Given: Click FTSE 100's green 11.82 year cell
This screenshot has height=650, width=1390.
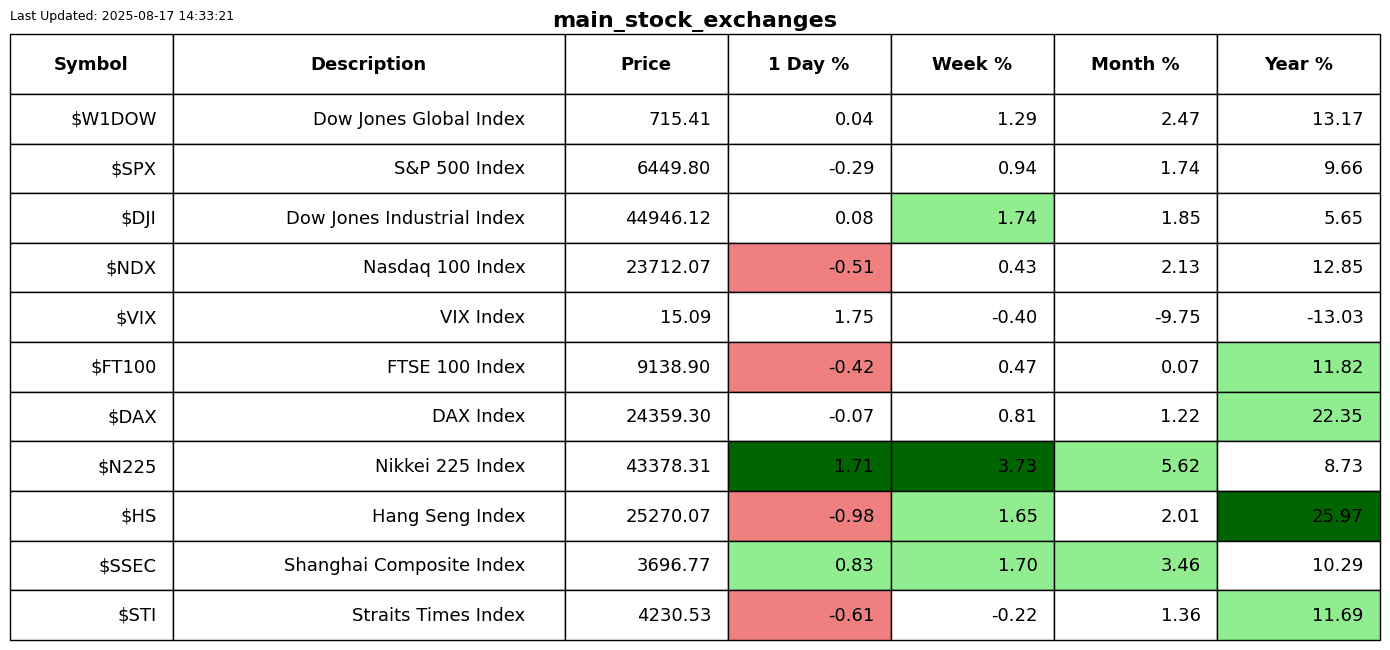Looking at the screenshot, I should [1298, 367].
